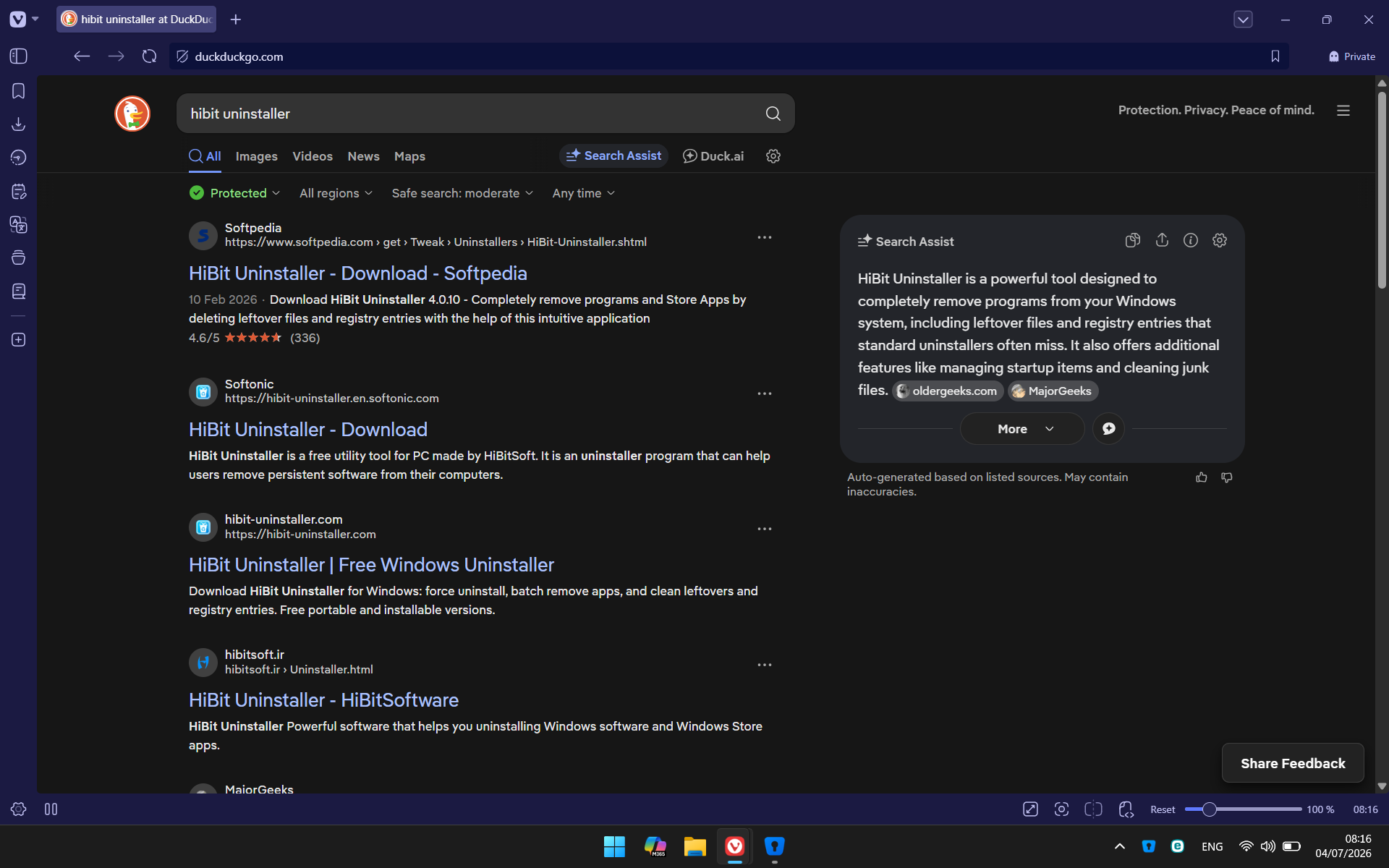Screen dimensions: 1389x868
Task: Open the Downloads panel in sidebar
Action: pyautogui.click(x=19, y=124)
